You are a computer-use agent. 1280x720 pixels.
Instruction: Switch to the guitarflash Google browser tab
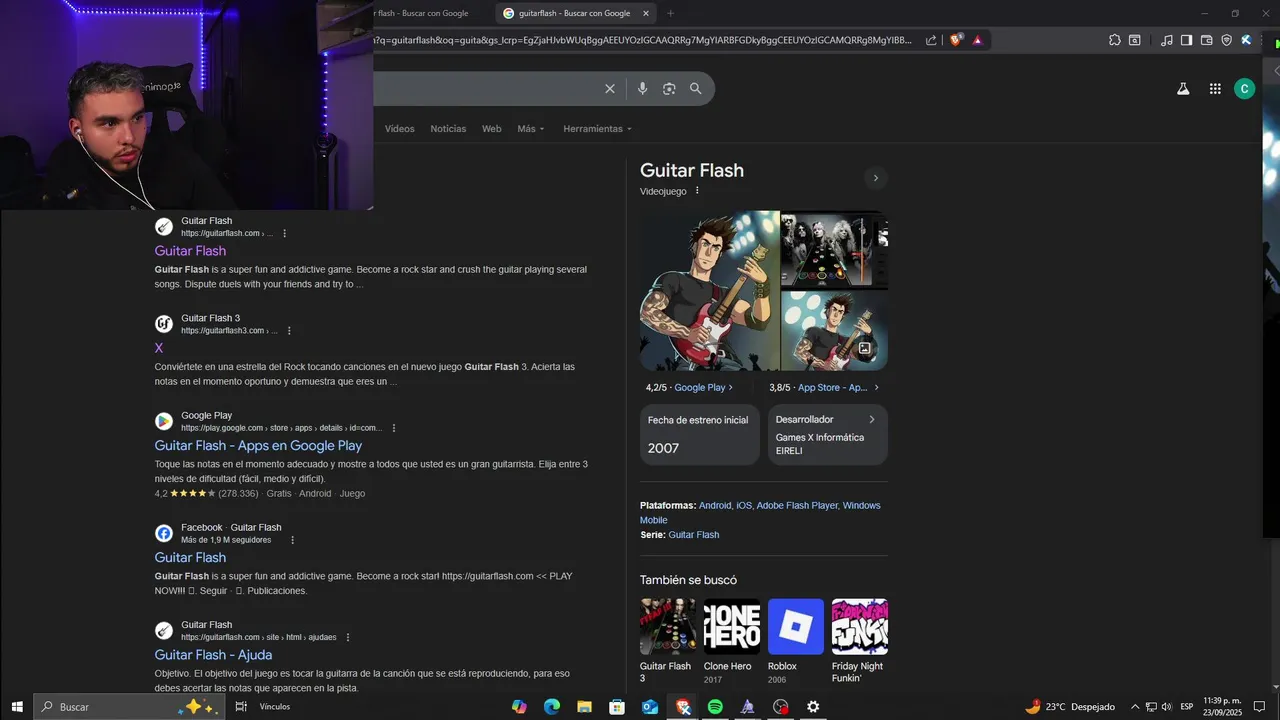coord(573,13)
